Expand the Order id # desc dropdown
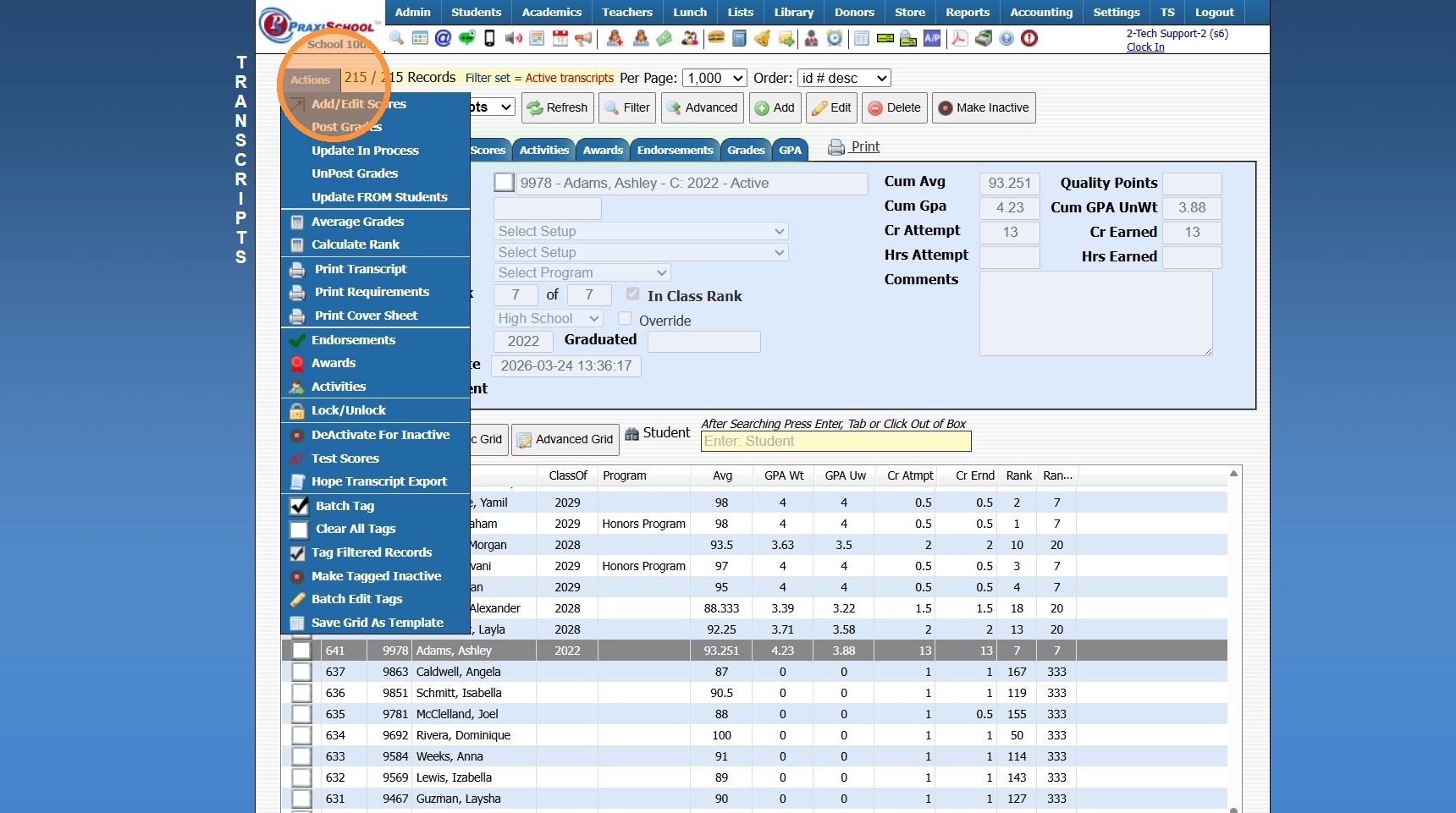Viewport: 1456px width, 813px height. 844,78
